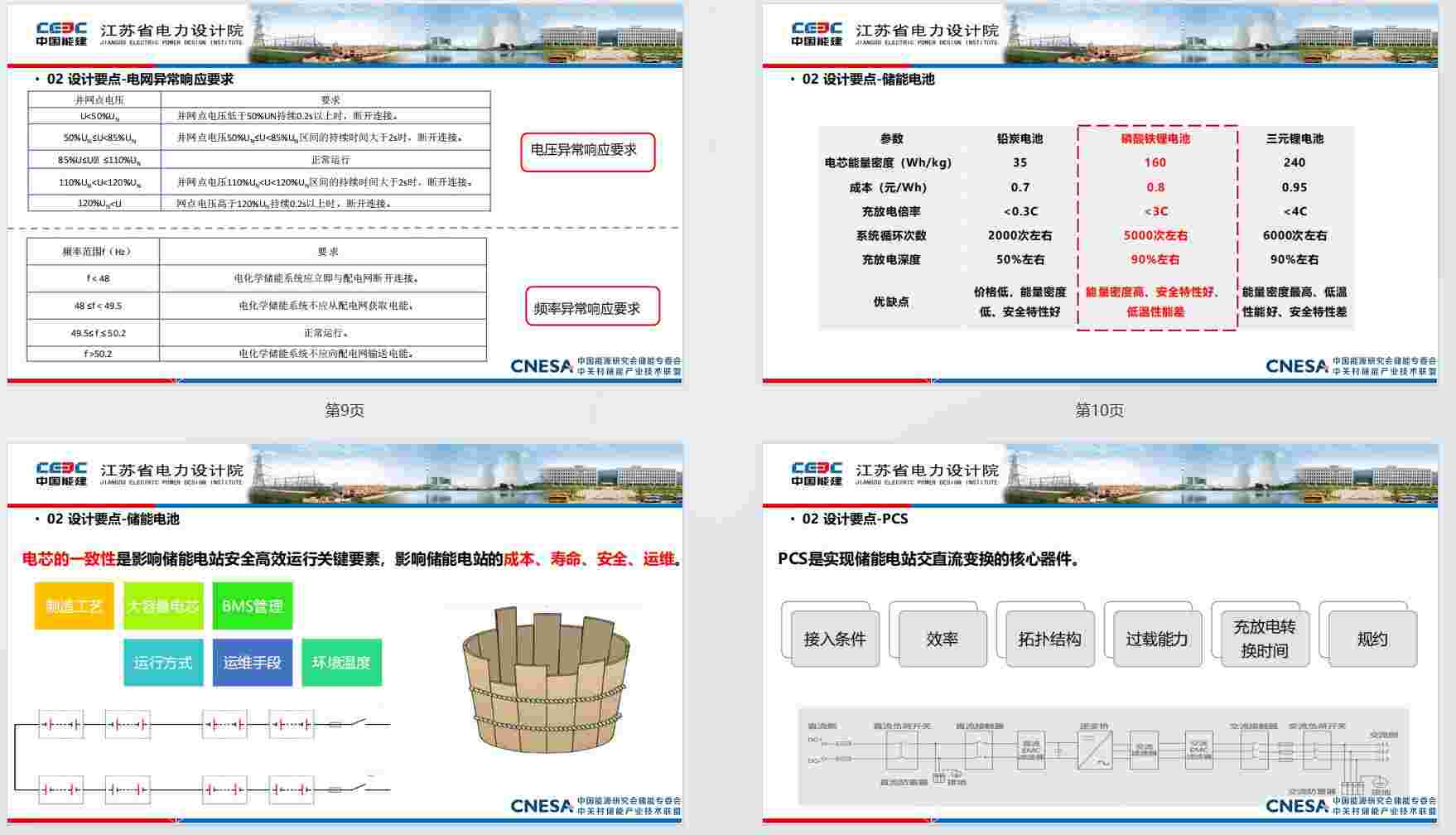The width and height of the screenshot is (1456, 835).
Task: Select the 接入条件 box
Action: (834, 639)
